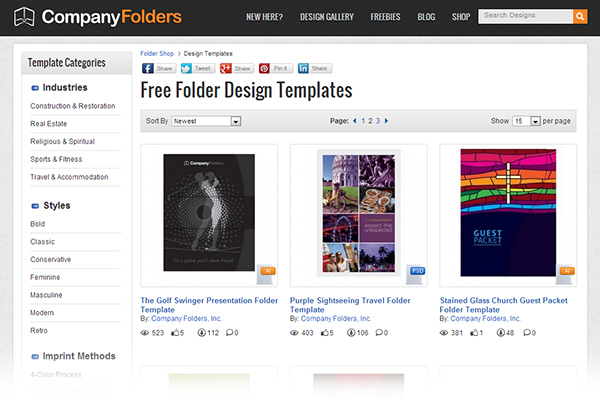This screenshot has height=400, width=600.
Task: Open the SHOP menu item
Action: click(x=461, y=17)
